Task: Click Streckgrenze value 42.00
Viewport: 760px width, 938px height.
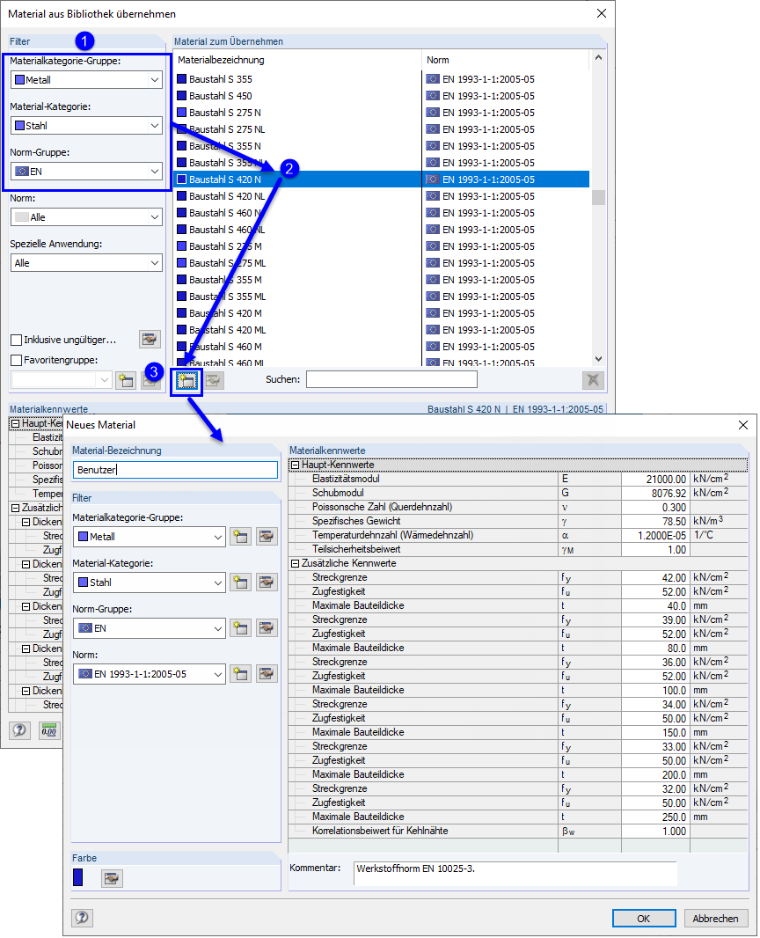Action: 655,578
